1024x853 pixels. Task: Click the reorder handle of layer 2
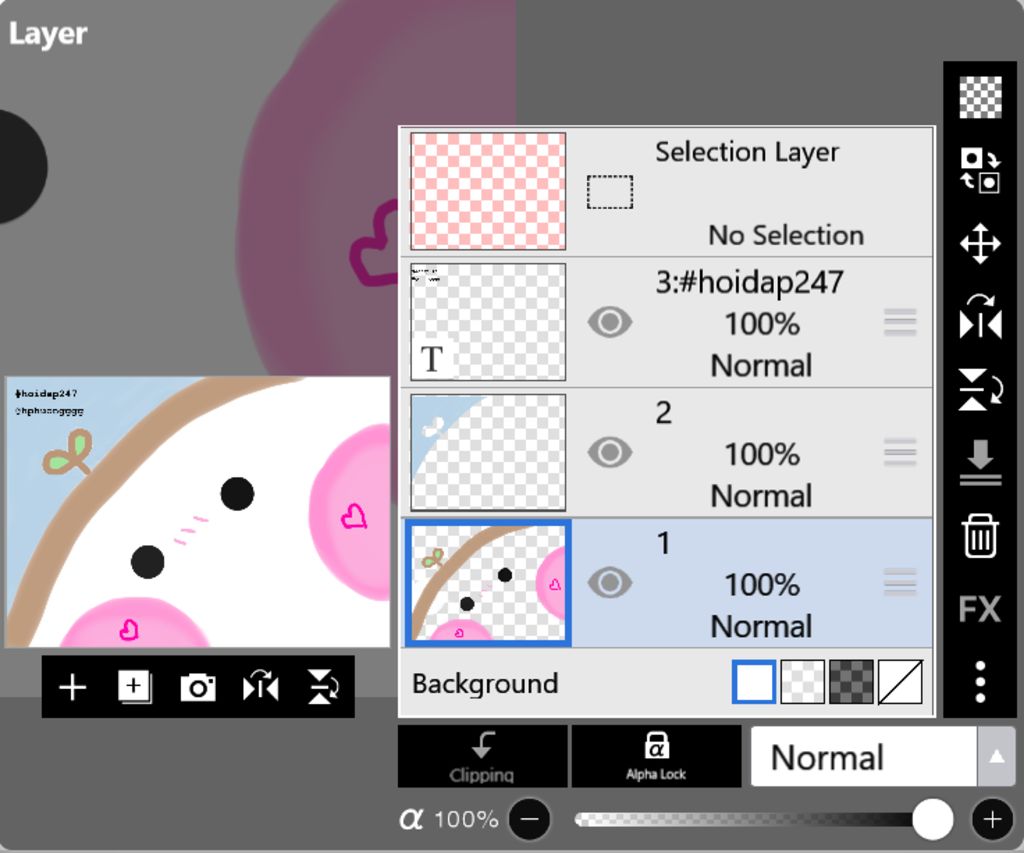coord(900,452)
